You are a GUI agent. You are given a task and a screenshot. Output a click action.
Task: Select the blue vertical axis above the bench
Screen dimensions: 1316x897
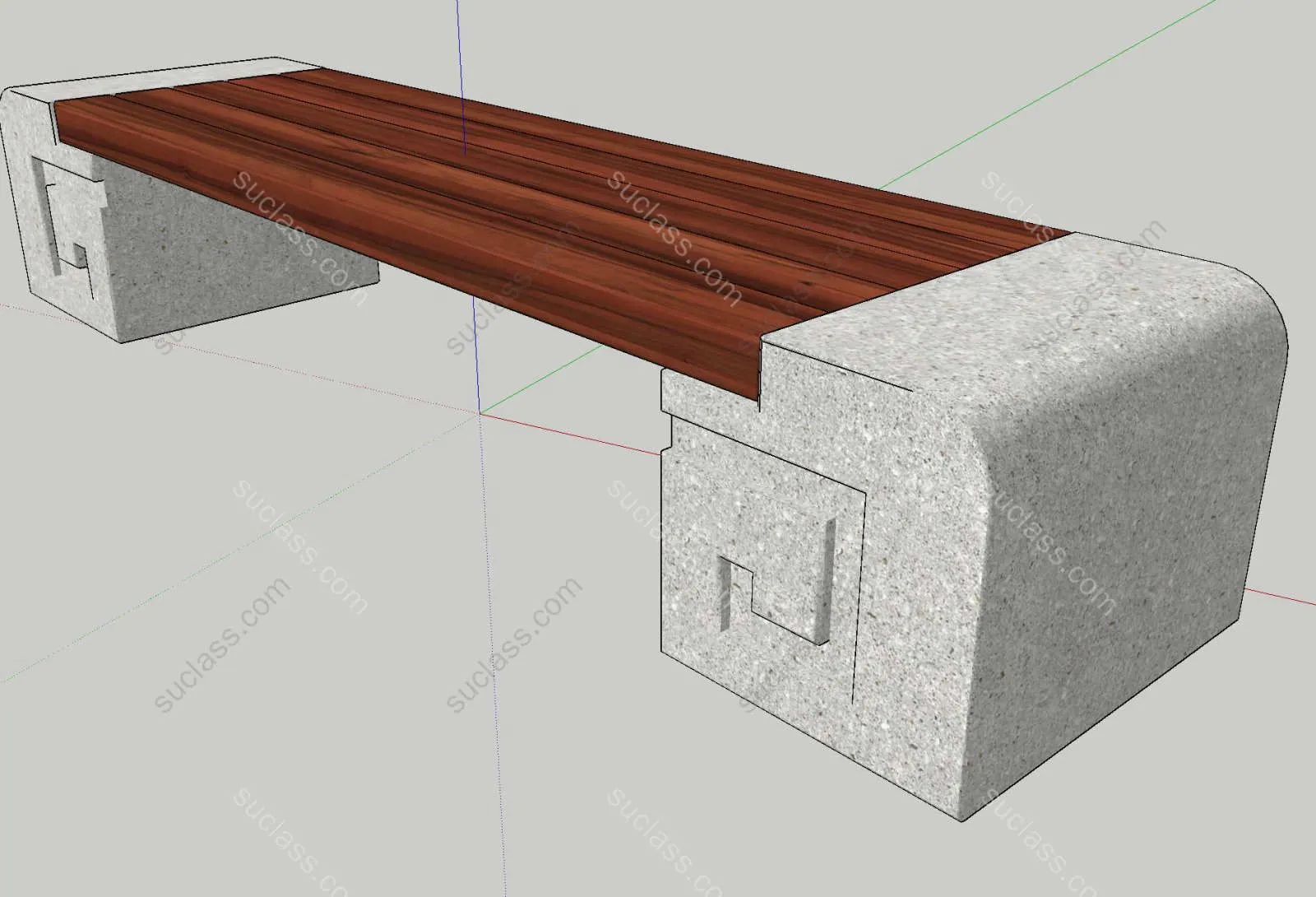pos(459,49)
